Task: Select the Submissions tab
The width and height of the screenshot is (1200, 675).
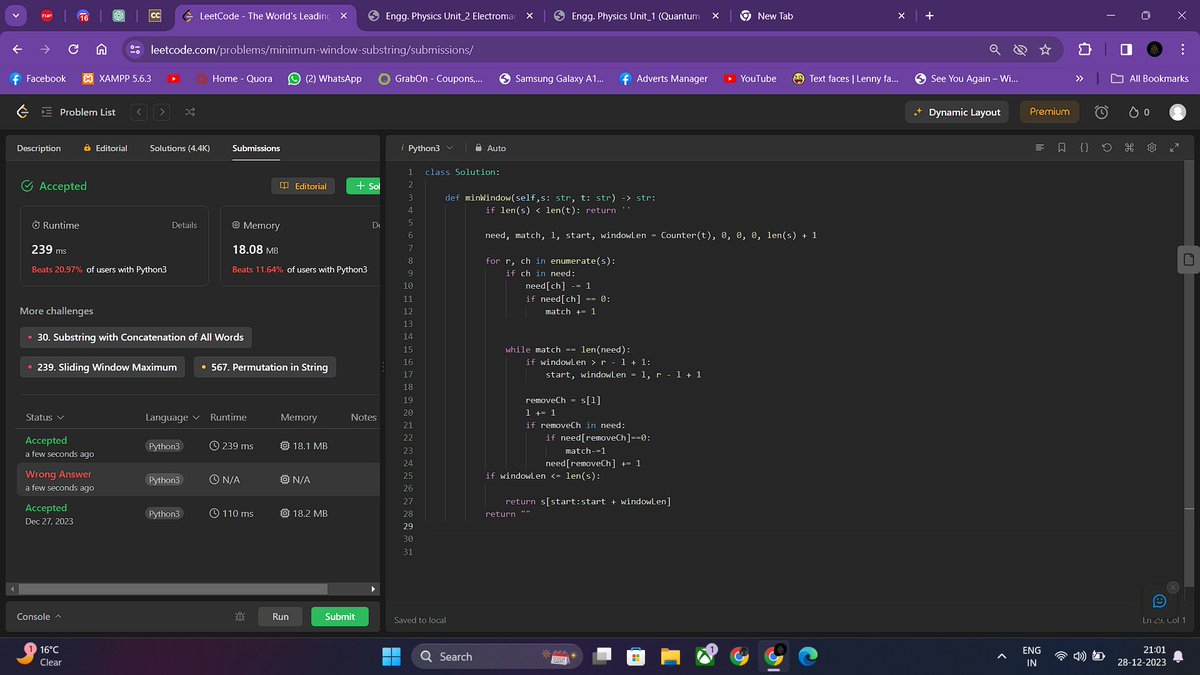Action: point(256,148)
